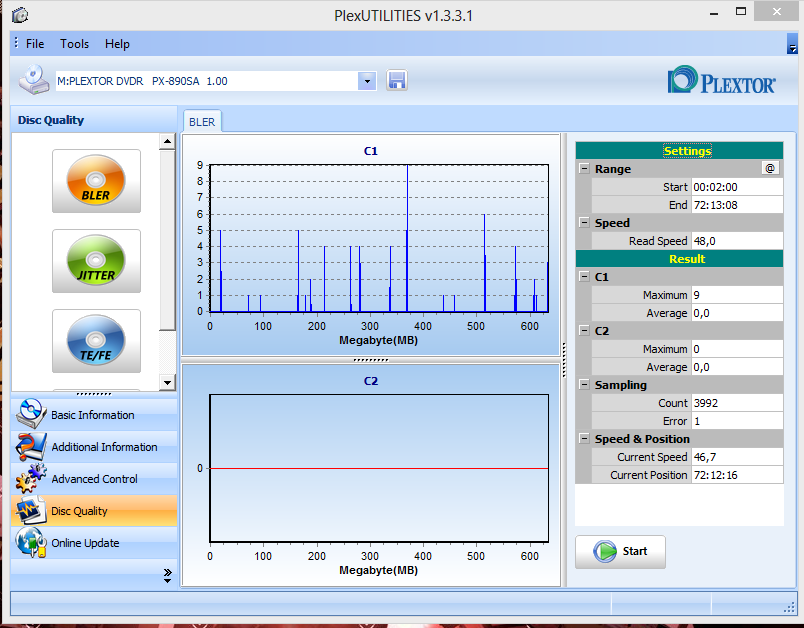
Task: Click the status bar resize grip
Action: (789, 608)
